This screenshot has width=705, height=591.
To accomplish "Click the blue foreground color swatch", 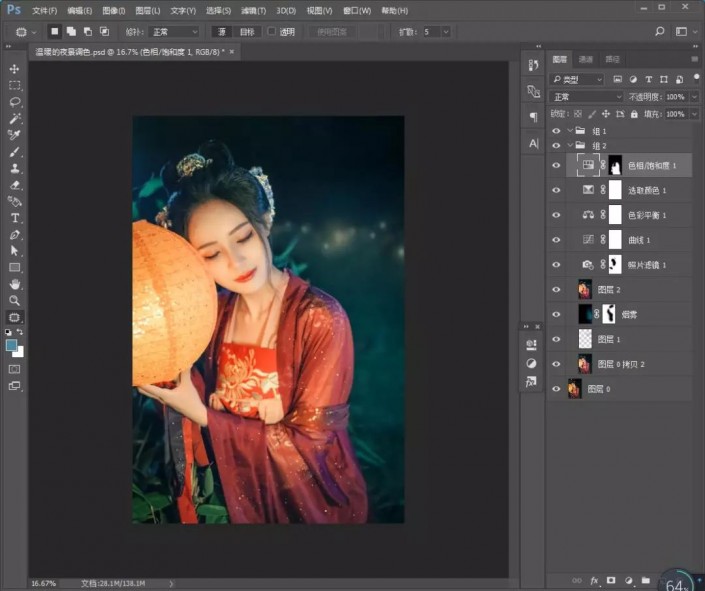I will [11, 345].
